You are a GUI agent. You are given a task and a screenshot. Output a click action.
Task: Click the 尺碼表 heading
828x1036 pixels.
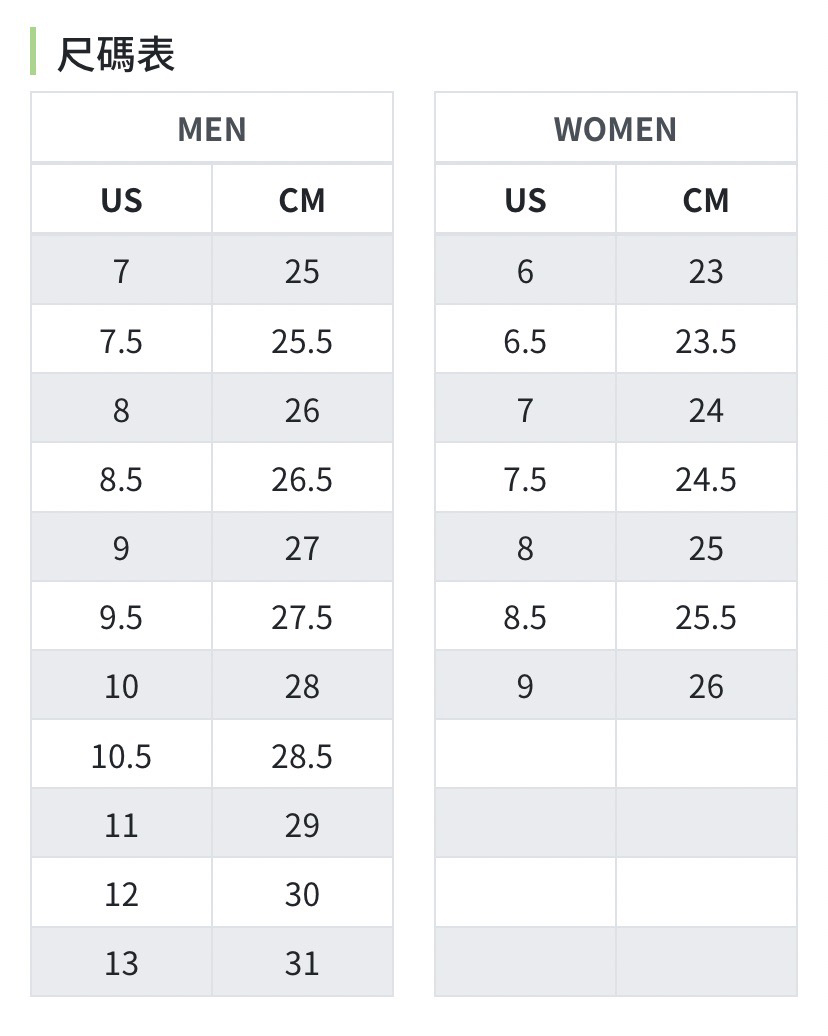click(116, 54)
